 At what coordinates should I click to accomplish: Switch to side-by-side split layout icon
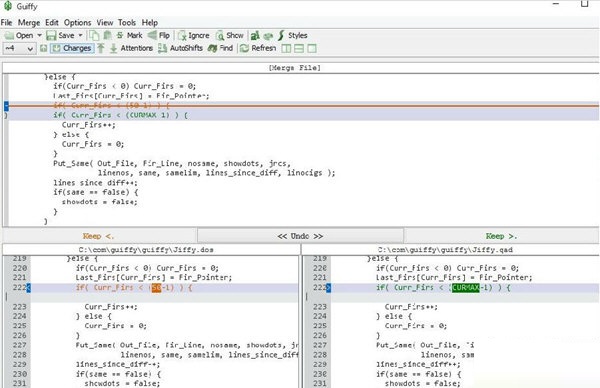(286, 48)
